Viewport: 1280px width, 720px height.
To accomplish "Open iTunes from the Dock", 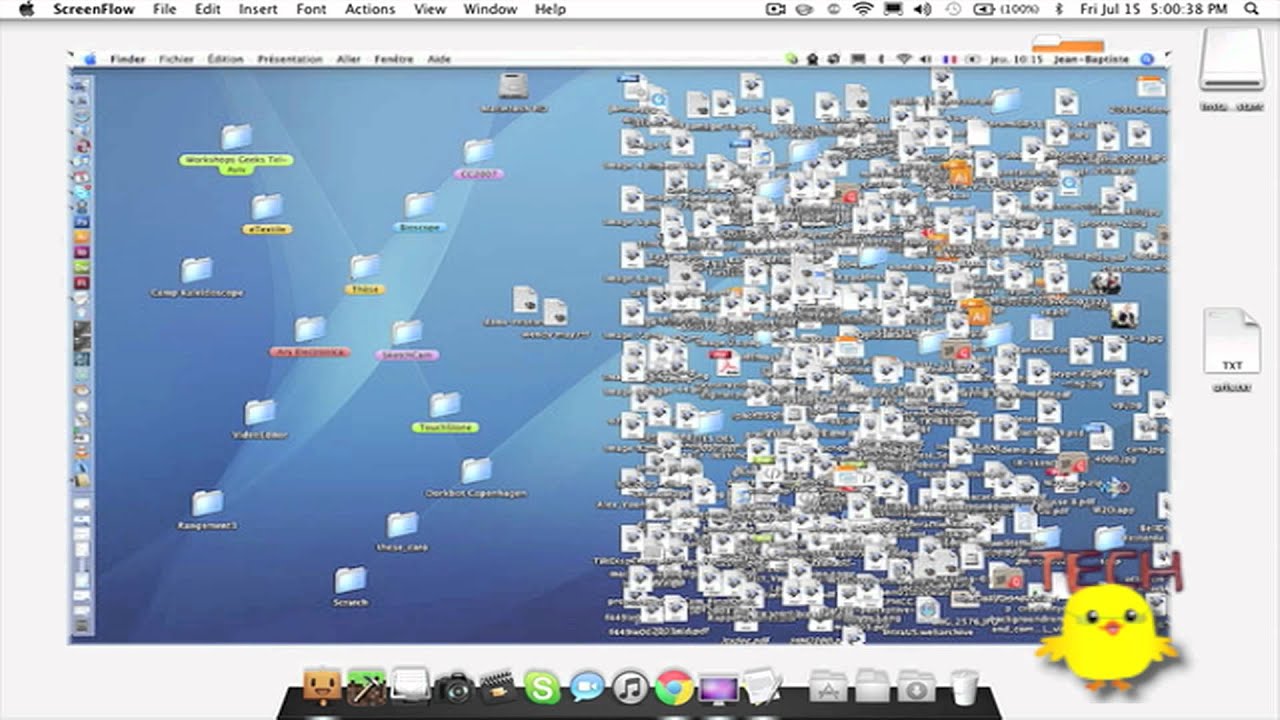I will [630, 687].
